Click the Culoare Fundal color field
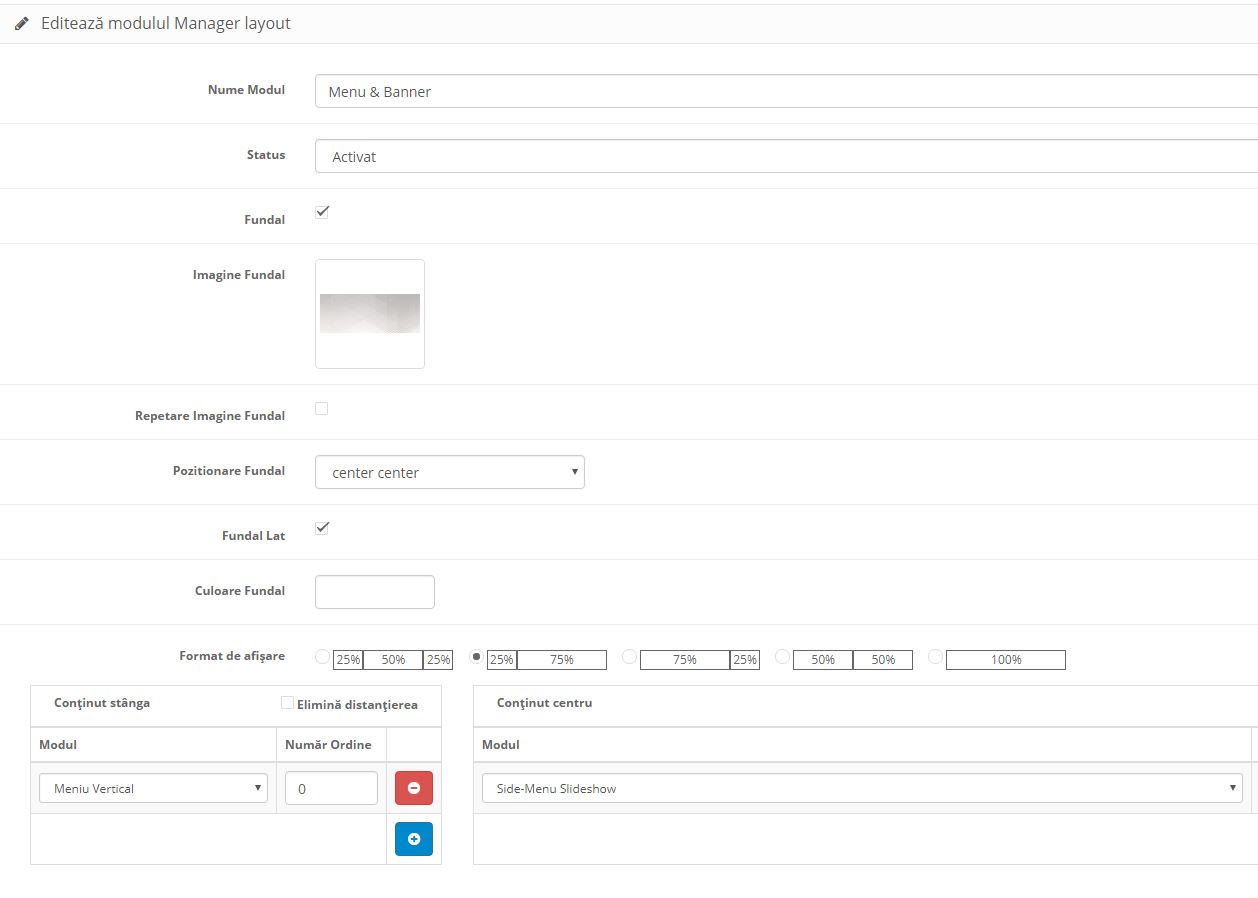 [374, 592]
